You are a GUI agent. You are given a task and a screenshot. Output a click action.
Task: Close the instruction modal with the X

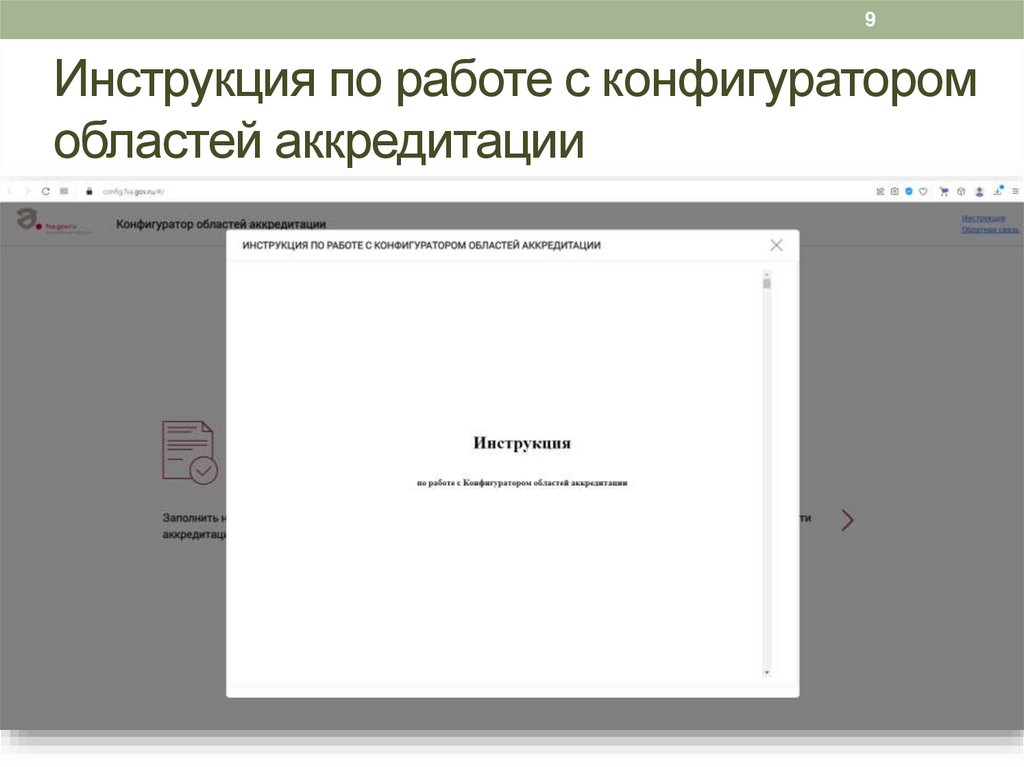777,243
